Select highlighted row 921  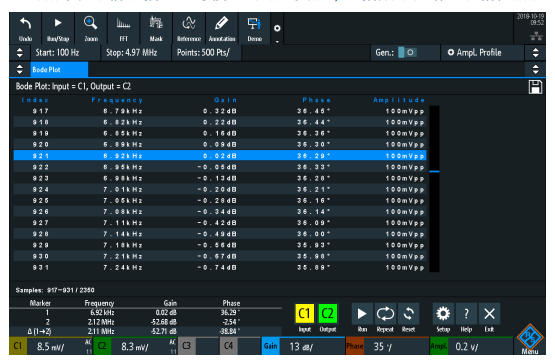point(220,156)
